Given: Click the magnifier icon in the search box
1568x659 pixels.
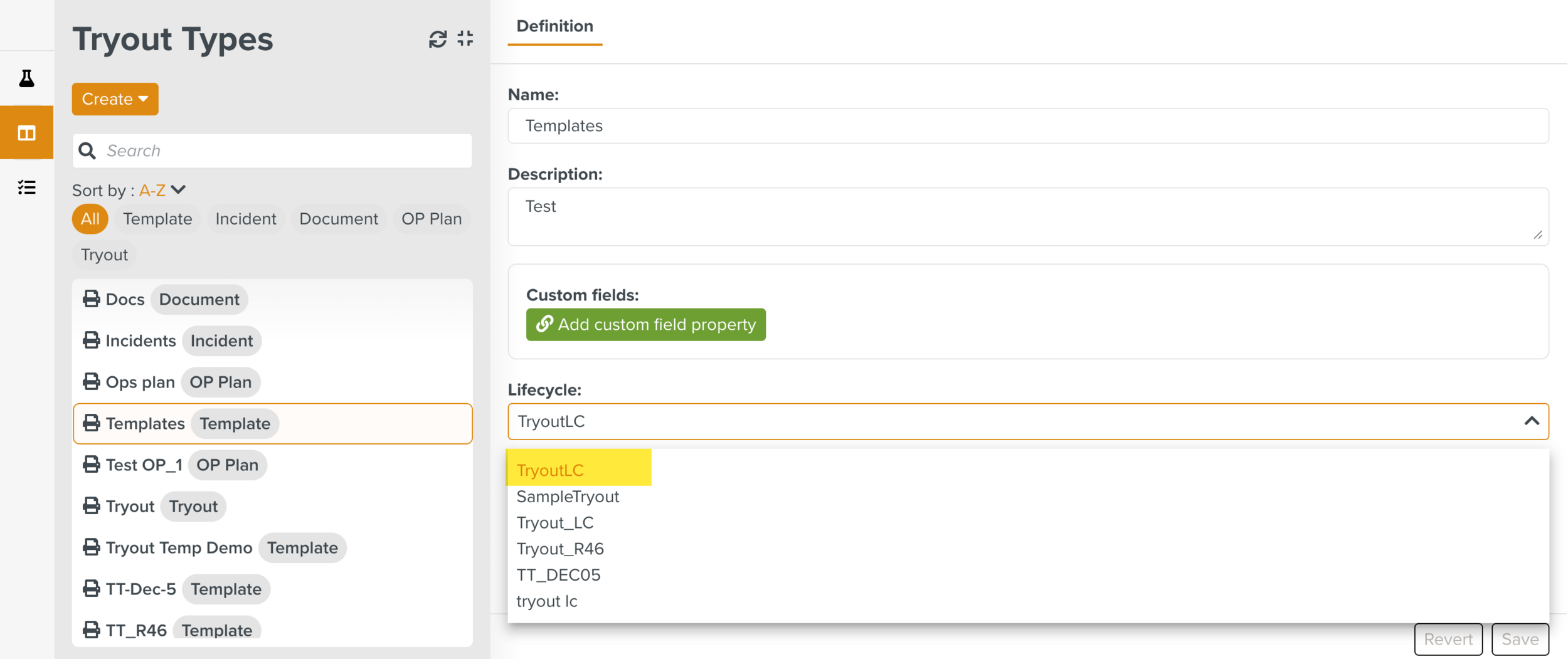Looking at the screenshot, I should coord(88,151).
